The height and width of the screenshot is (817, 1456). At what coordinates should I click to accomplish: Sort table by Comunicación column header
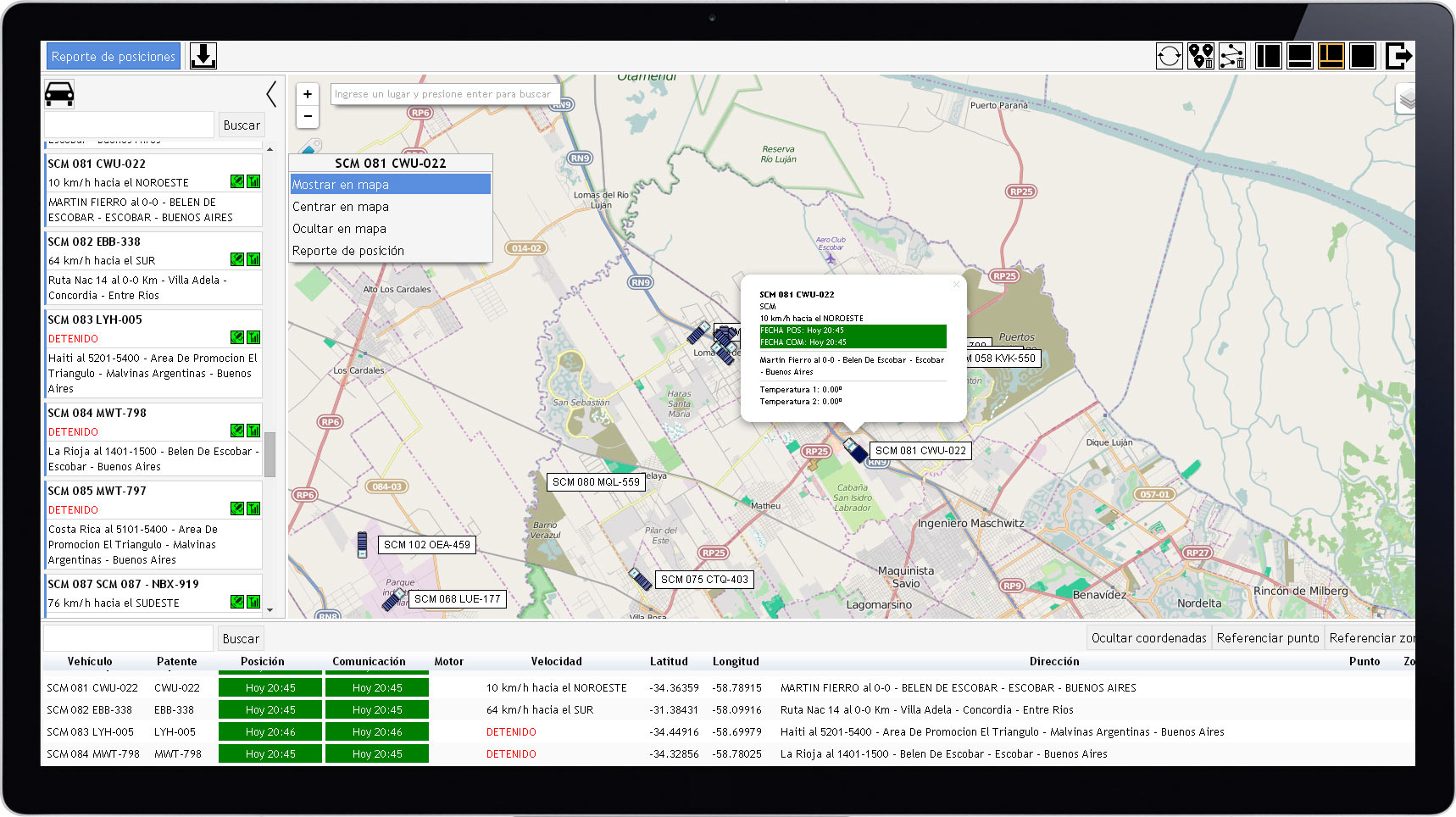[x=369, y=661]
